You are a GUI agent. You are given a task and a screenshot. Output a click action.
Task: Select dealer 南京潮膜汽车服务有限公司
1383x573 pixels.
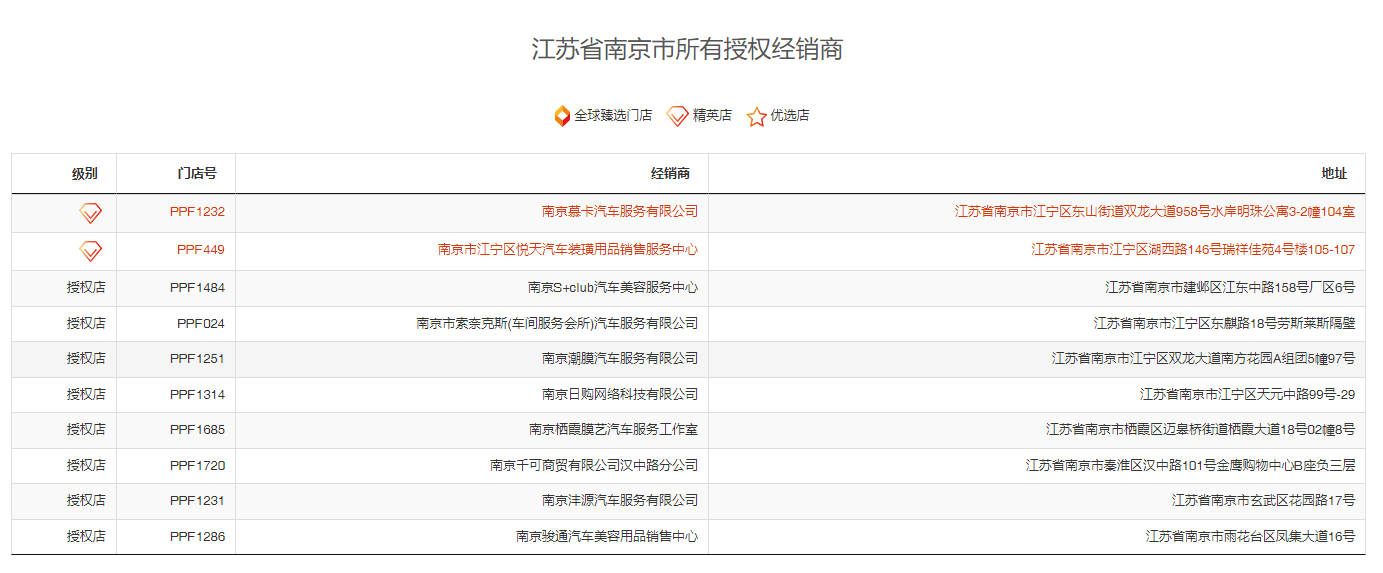(619, 359)
